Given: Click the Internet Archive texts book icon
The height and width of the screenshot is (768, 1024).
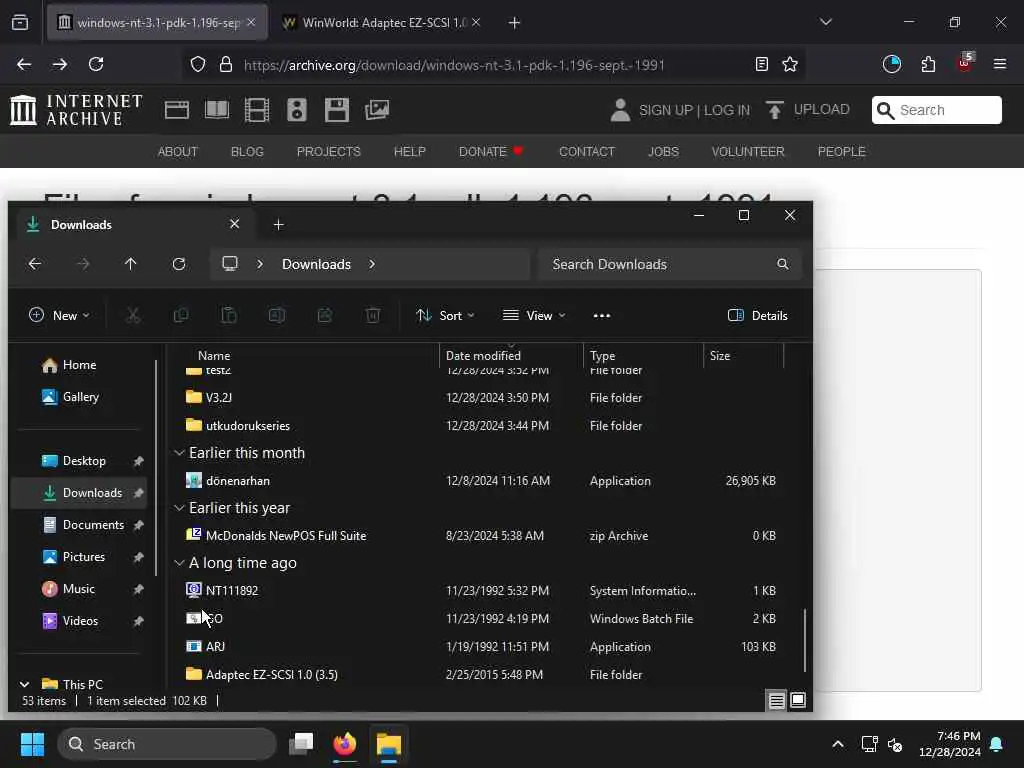Looking at the screenshot, I should [x=217, y=110].
